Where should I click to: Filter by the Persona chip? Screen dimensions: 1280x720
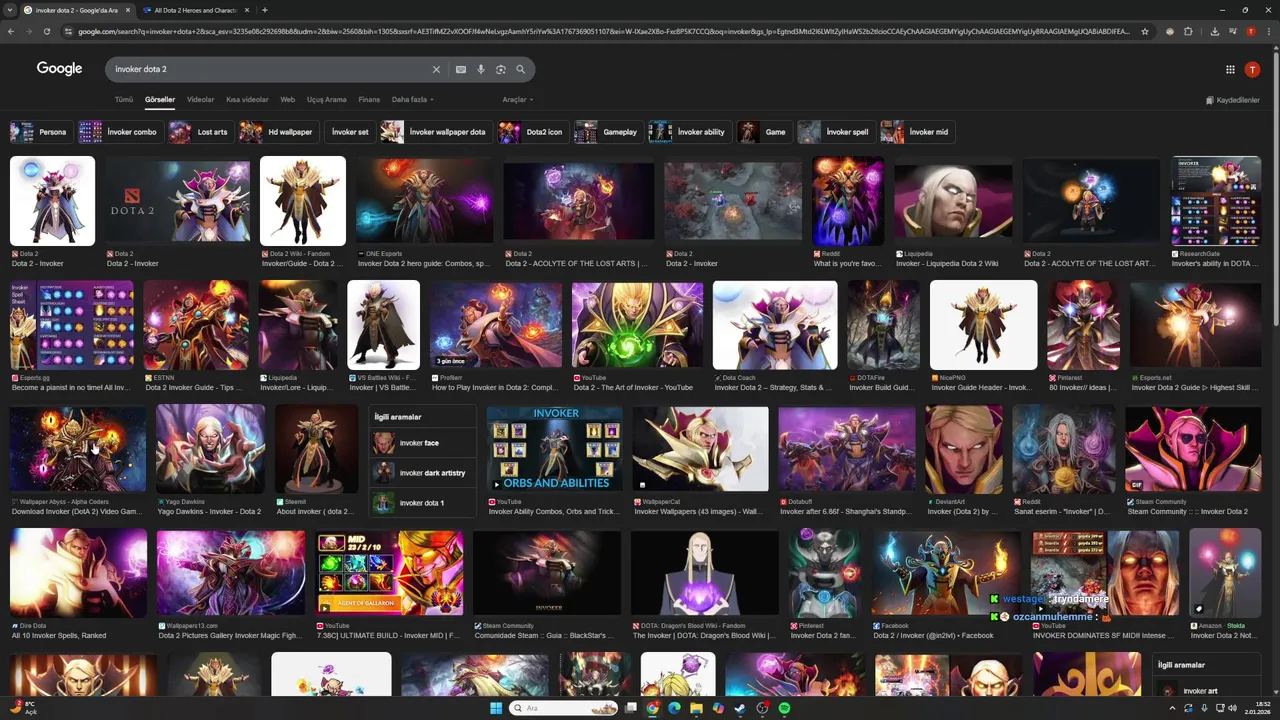pyautogui.click(x=40, y=132)
